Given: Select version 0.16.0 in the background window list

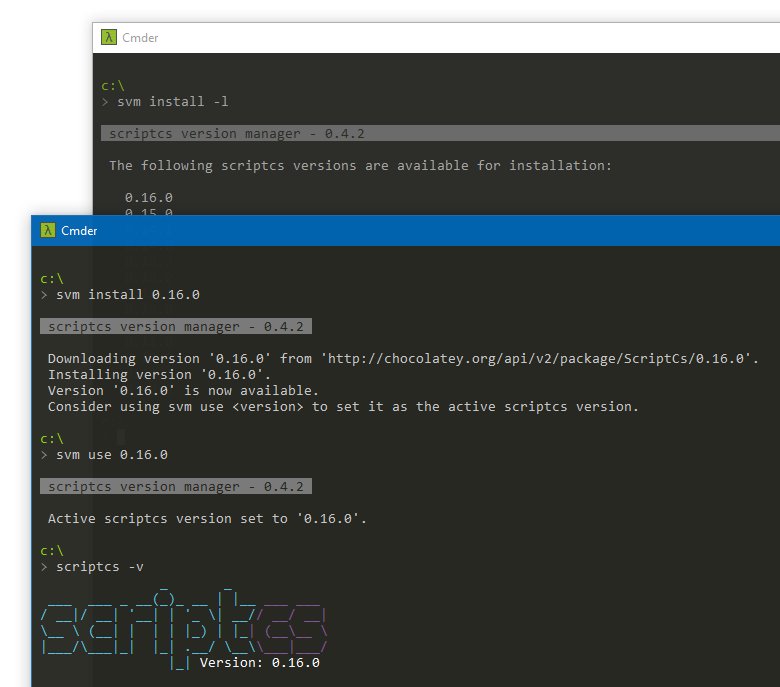Looking at the screenshot, I should click(x=149, y=197).
